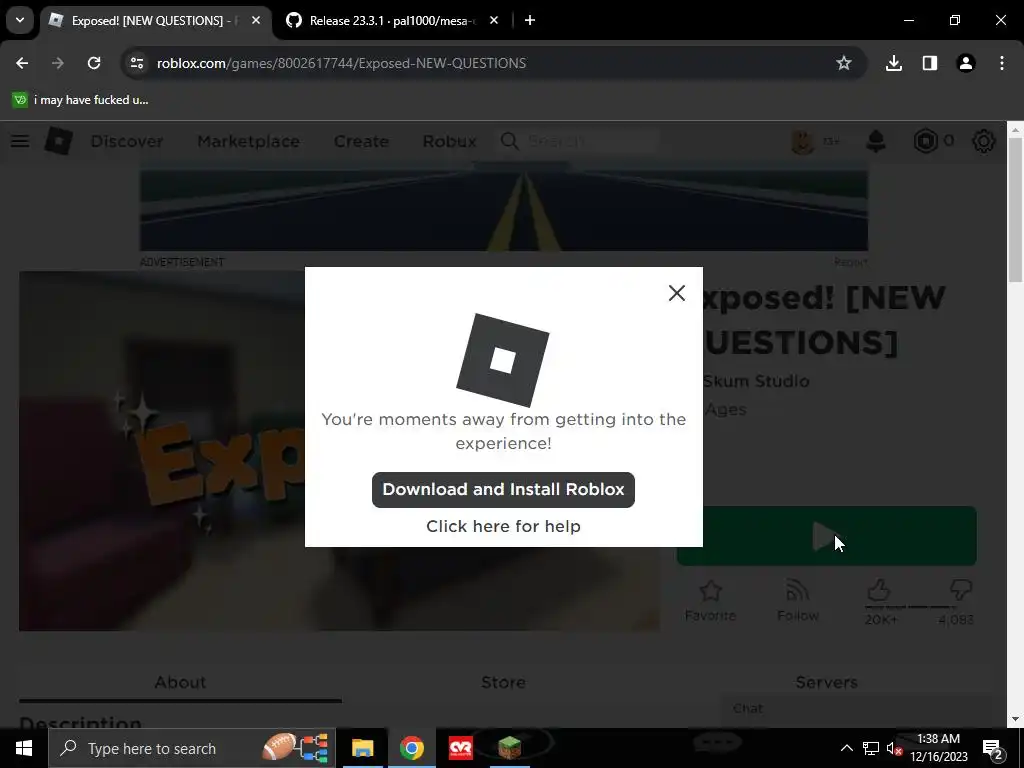Dislike the experience with thumbs down

960,591
